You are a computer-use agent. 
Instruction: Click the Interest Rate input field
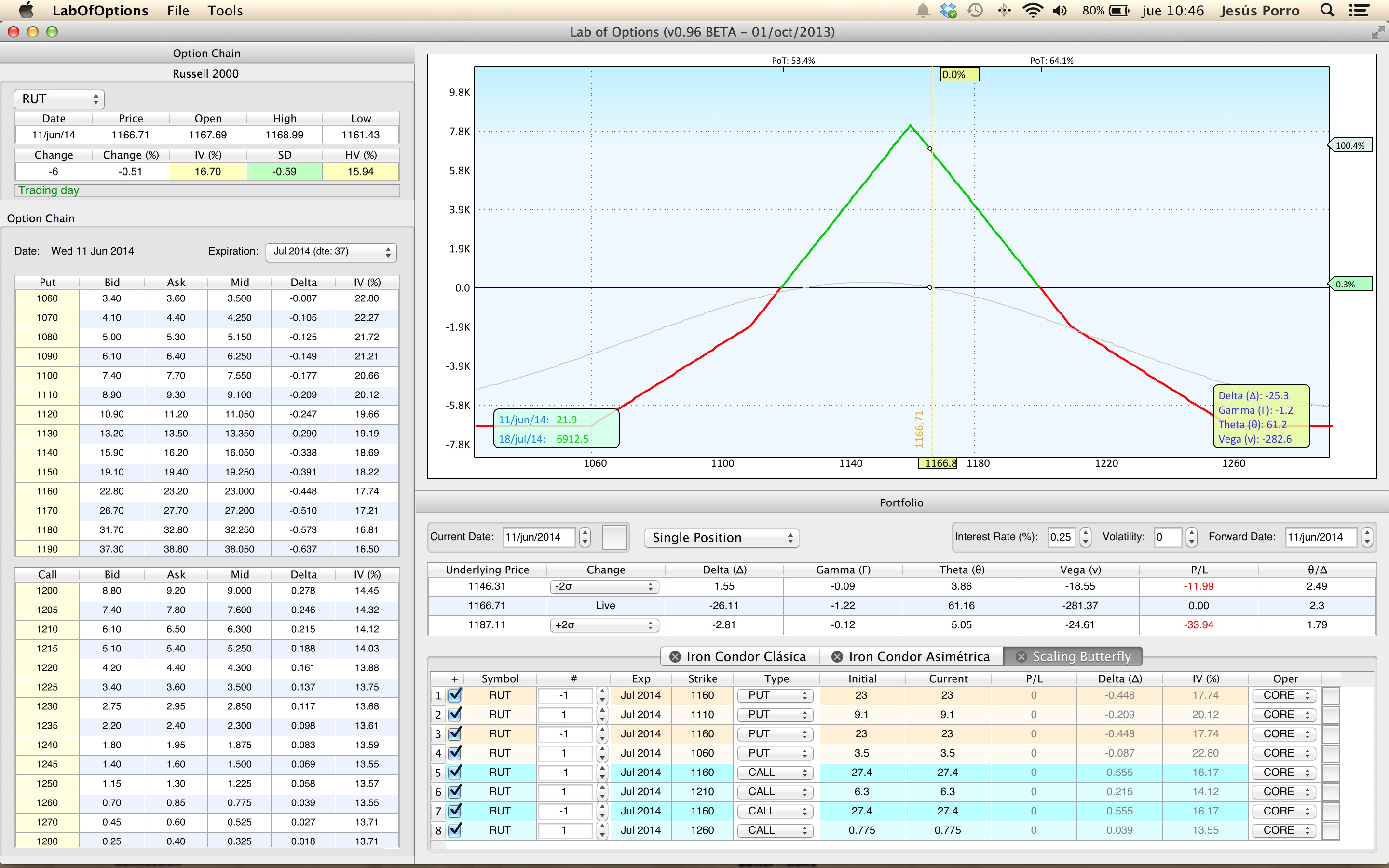(x=1062, y=537)
